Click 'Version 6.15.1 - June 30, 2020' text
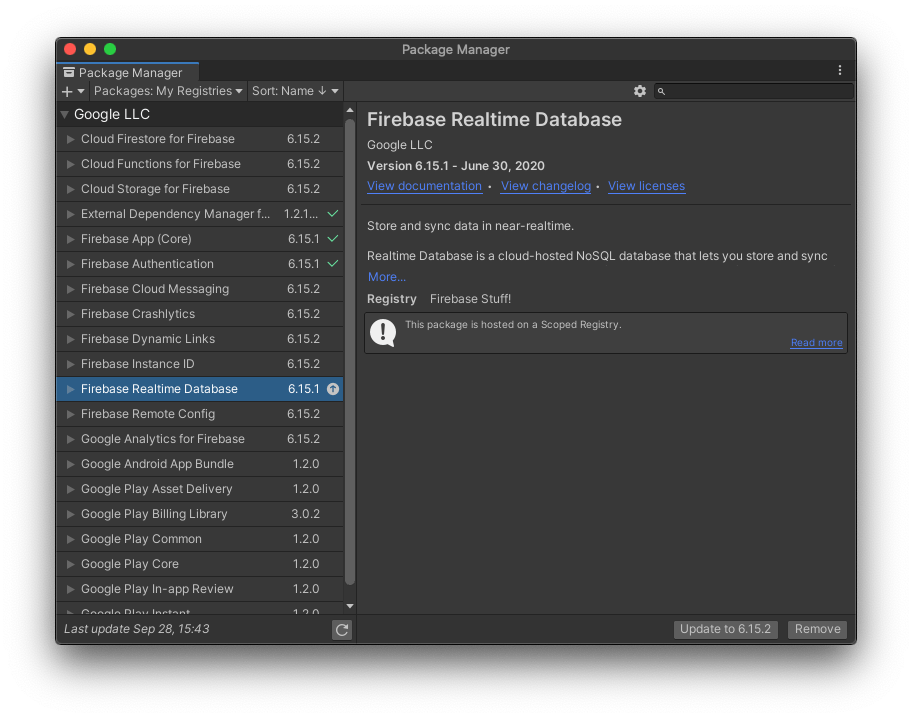 click(x=455, y=166)
